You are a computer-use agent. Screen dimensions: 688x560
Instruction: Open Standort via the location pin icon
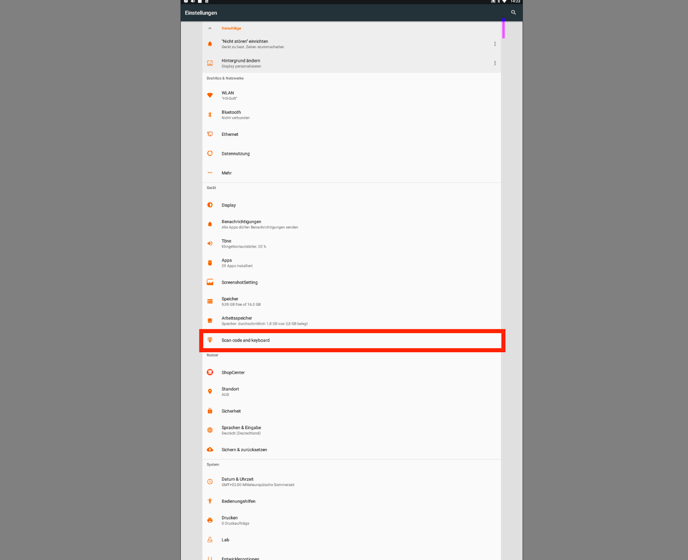tap(210, 391)
